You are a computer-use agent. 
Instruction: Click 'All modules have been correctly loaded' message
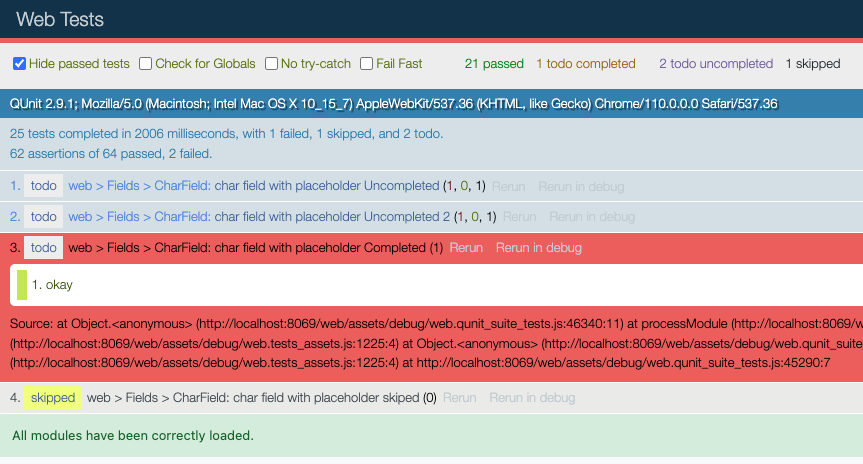pyautogui.click(x=133, y=435)
